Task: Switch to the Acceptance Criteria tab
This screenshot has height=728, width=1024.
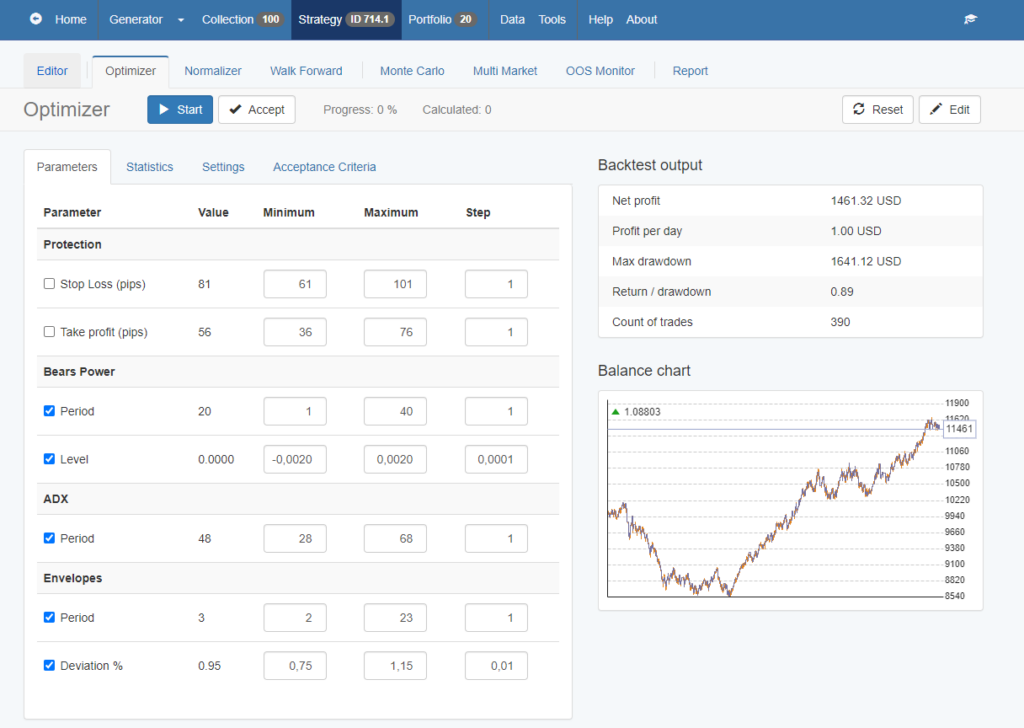Action: click(324, 167)
